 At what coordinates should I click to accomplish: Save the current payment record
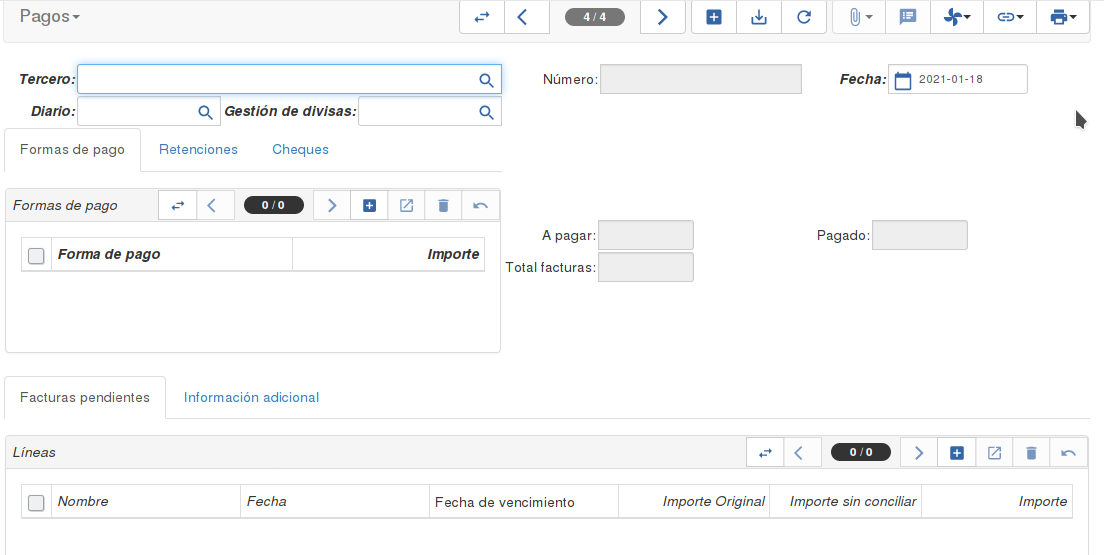pyautogui.click(x=759, y=17)
